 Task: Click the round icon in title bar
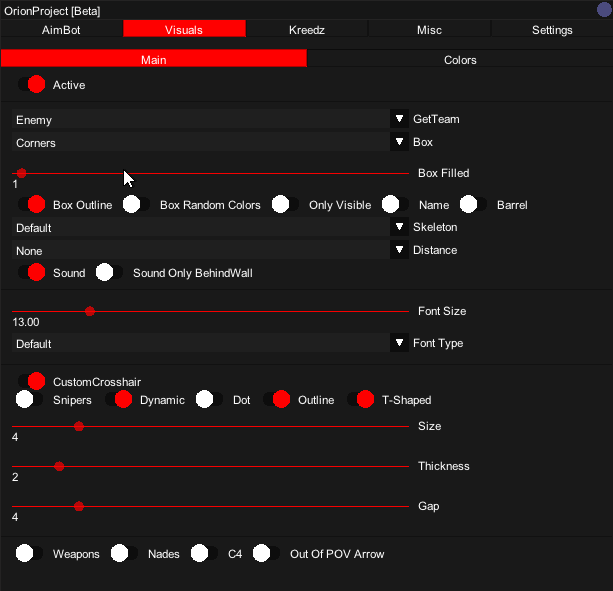(x=602, y=10)
